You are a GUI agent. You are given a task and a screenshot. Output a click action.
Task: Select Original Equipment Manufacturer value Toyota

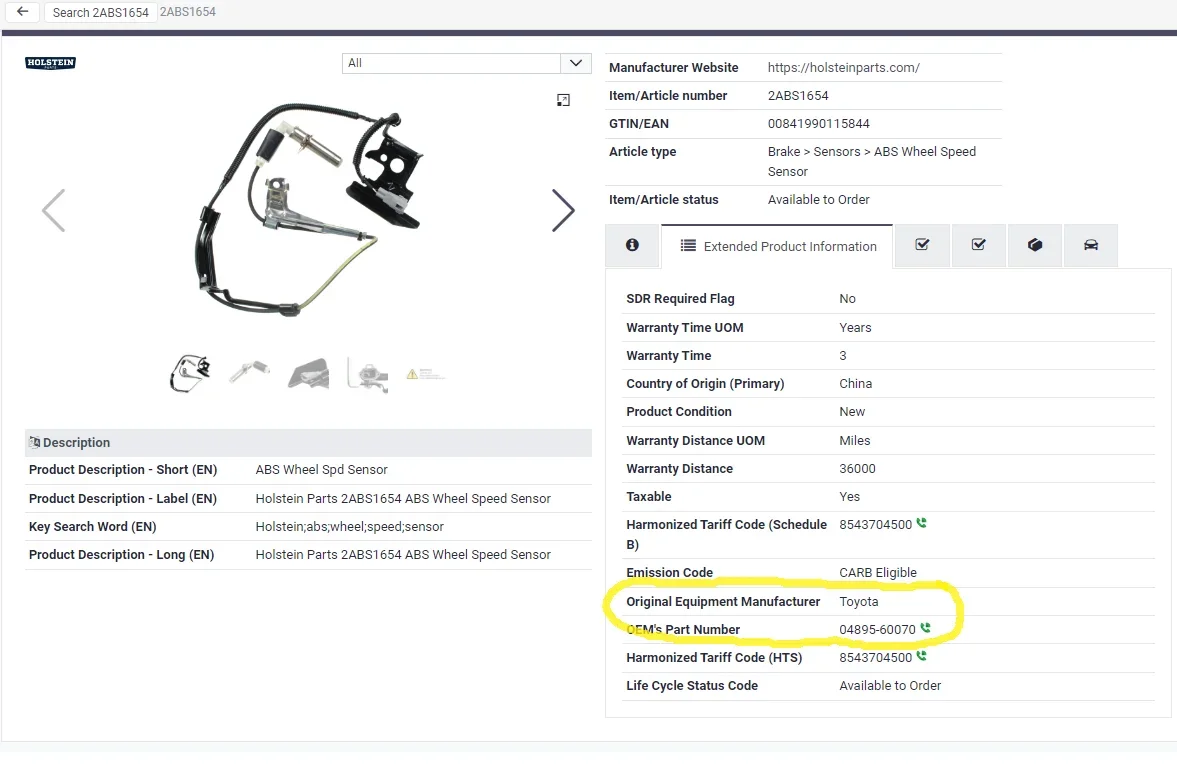[858, 602]
